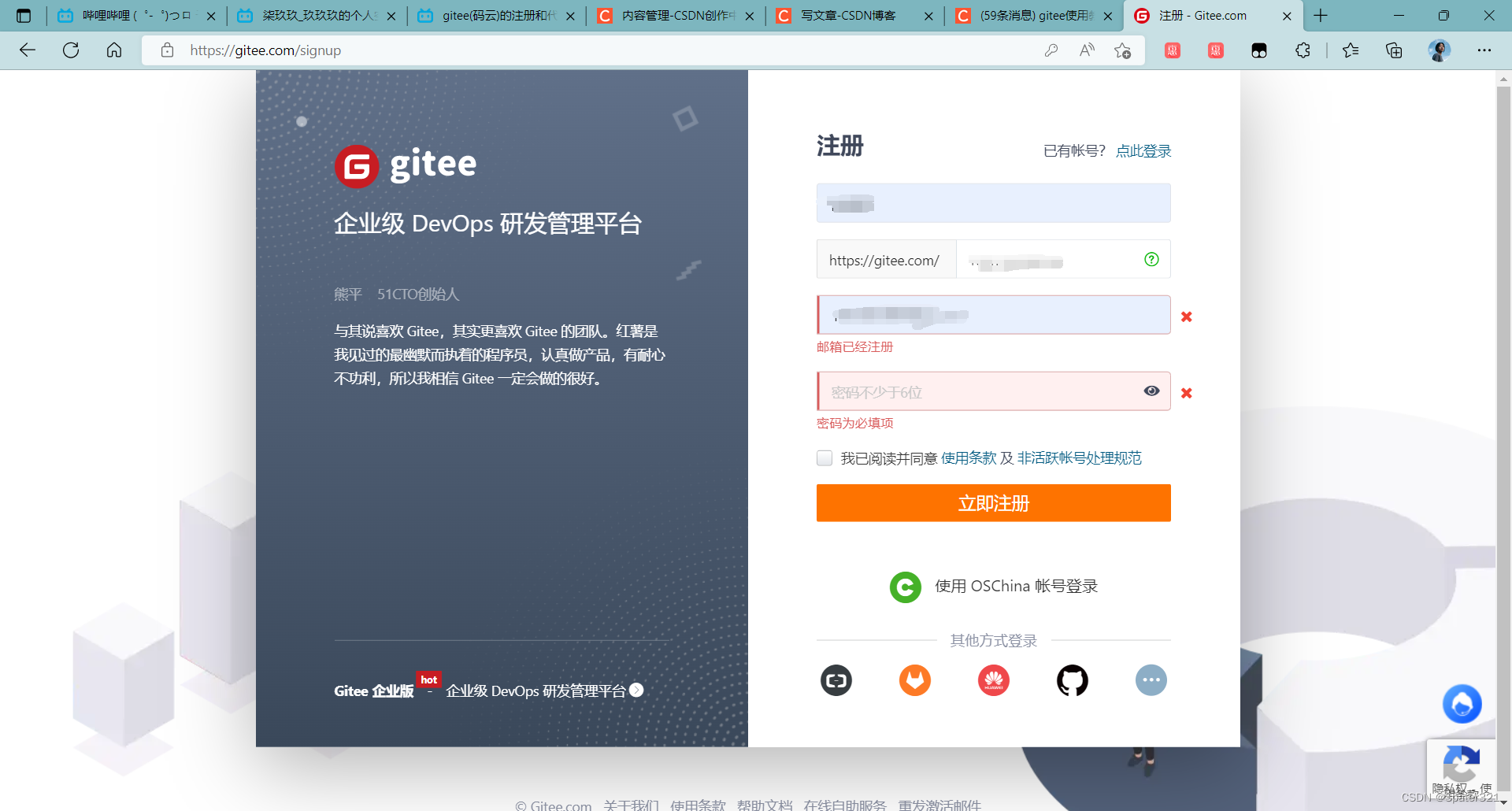Image resolution: width=1512 pixels, height=811 pixels.
Task: Open arrow next to 企业级 DevOps 研发管理平台
Action: [636, 690]
